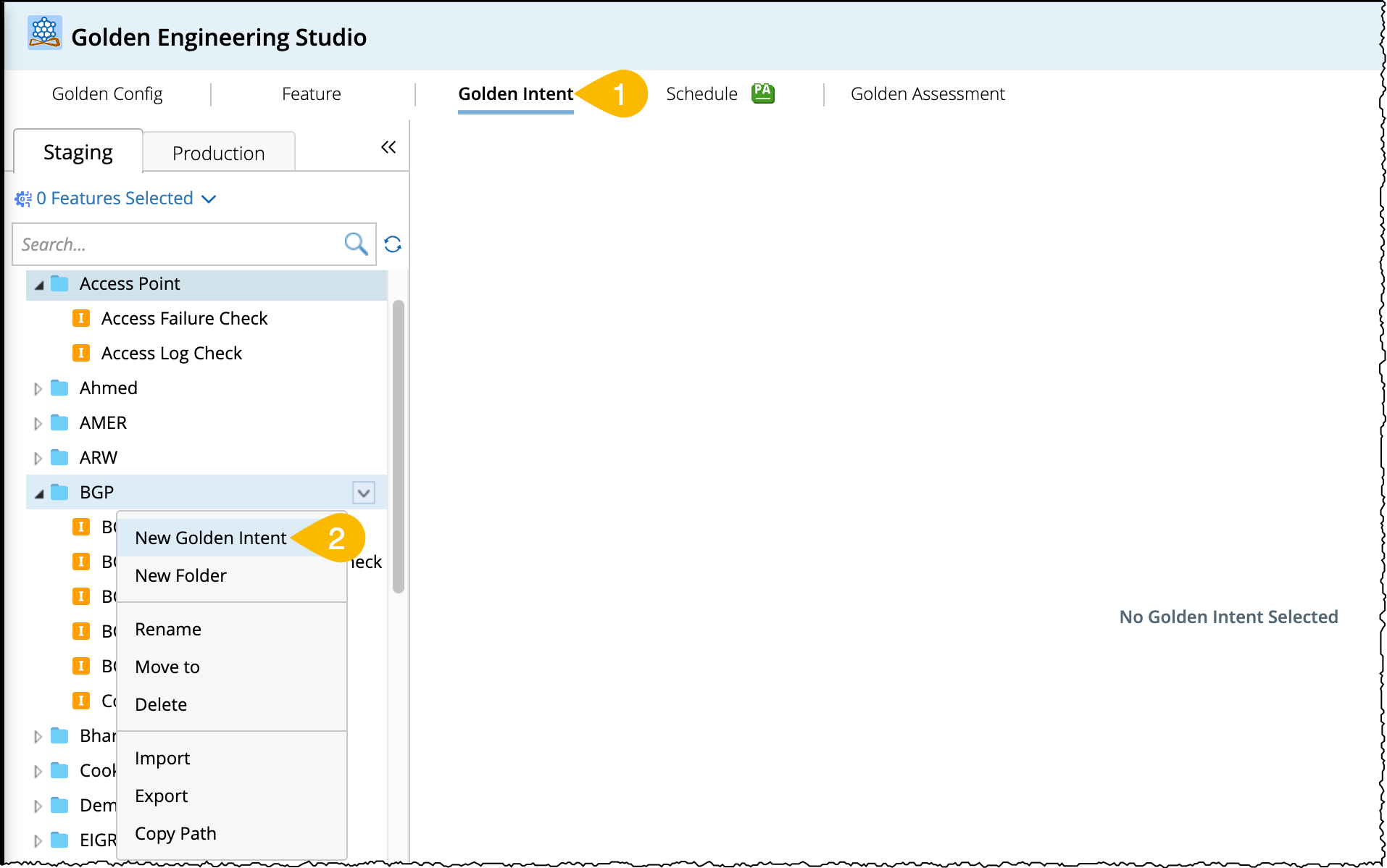The image size is (1387, 868).
Task: Click the Golden Engineering Studio logo icon
Action: point(44,33)
